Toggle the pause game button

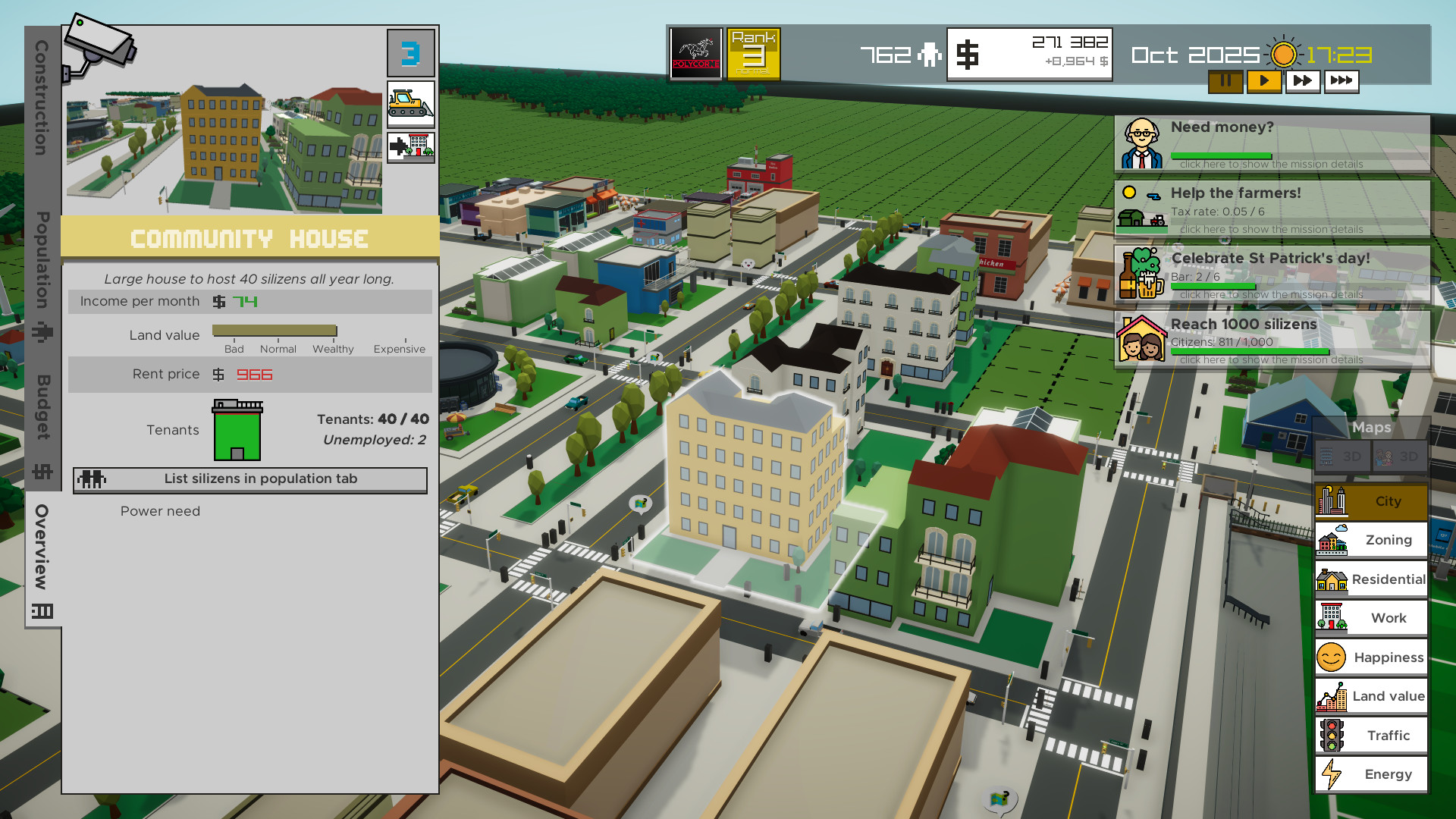click(x=1225, y=80)
